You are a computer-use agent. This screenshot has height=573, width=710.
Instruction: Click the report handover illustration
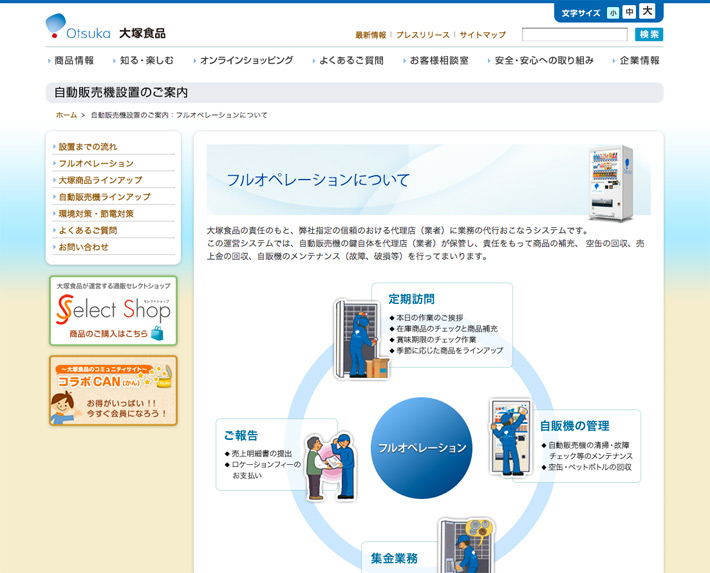click(x=331, y=467)
